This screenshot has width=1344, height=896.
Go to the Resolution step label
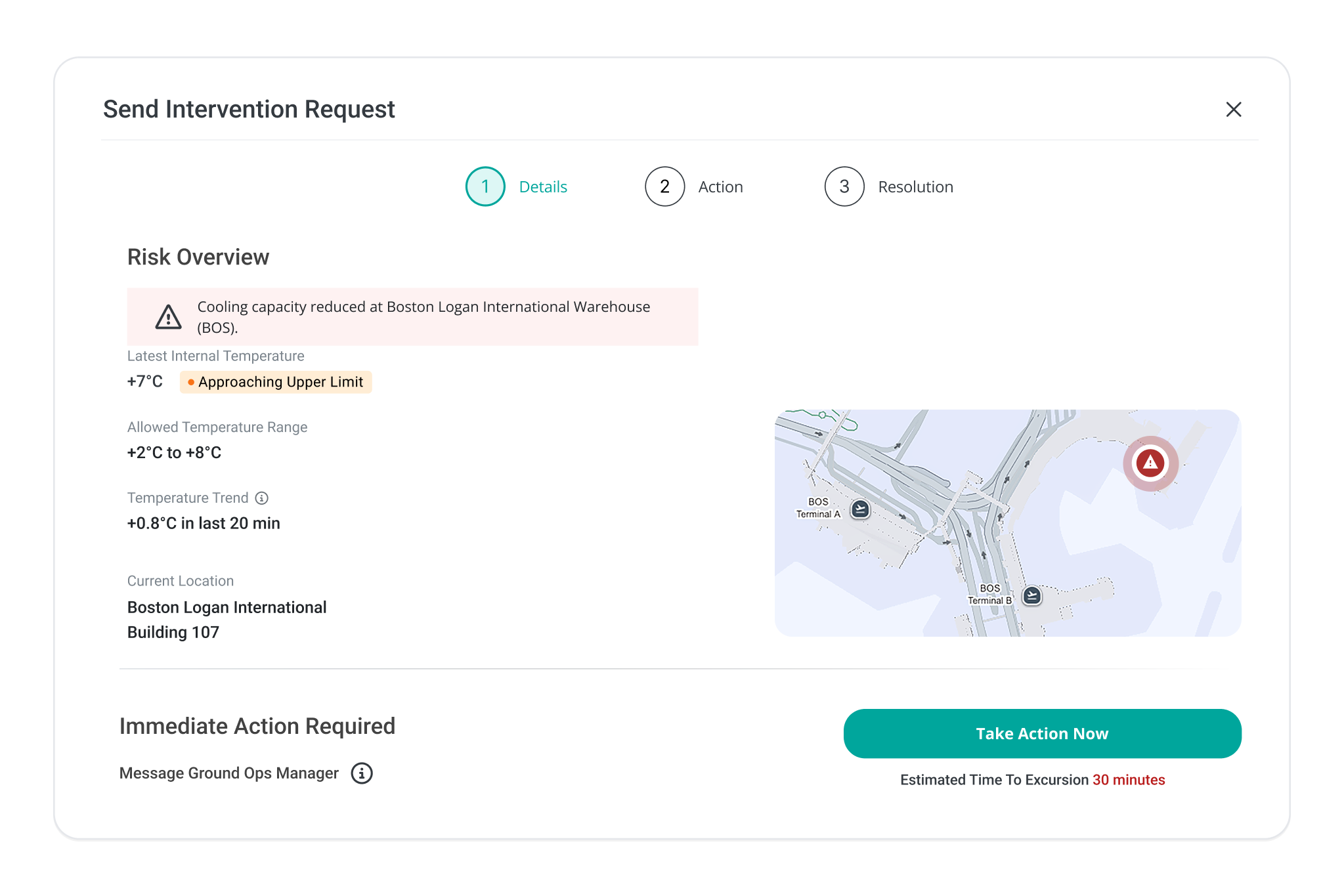click(x=915, y=187)
